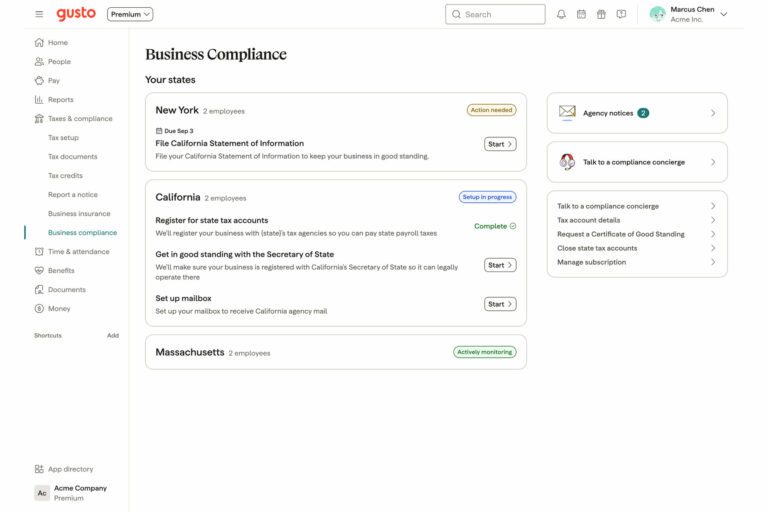Screen dimensions: 768x512
Task: Click the Action needed badge
Action: (x=491, y=110)
